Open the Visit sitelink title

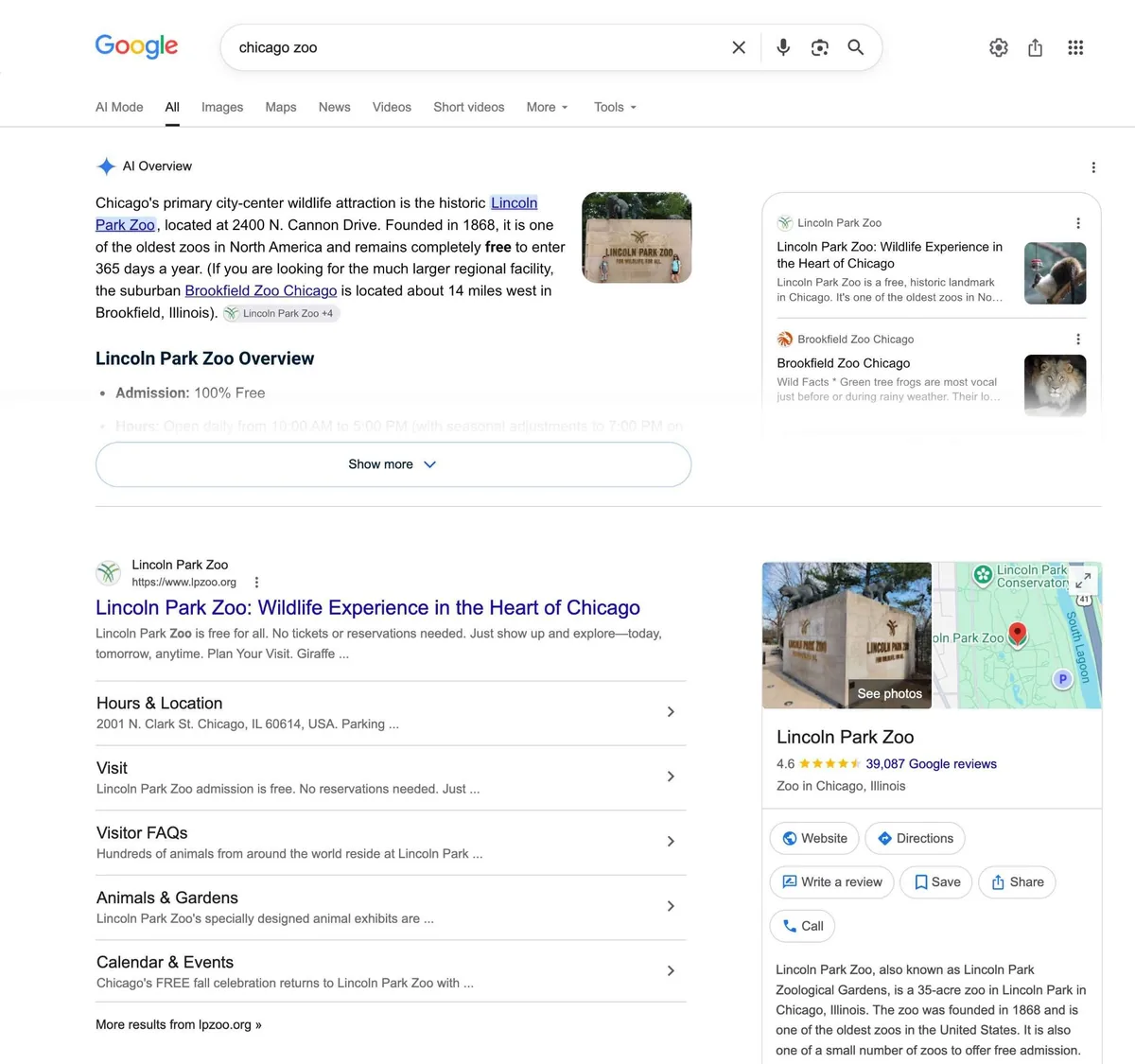point(112,769)
